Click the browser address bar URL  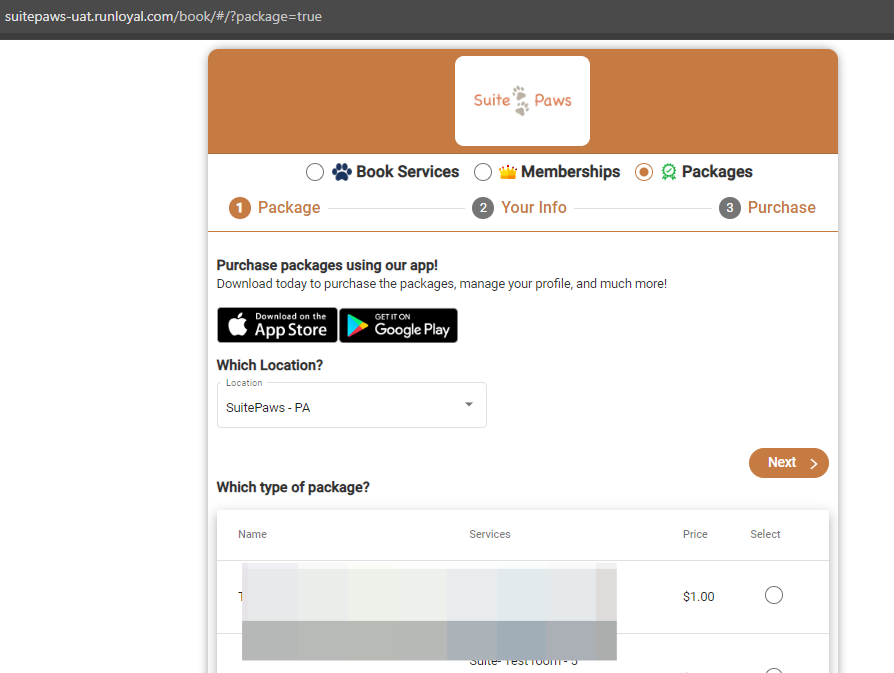click(x=163, y=17)
